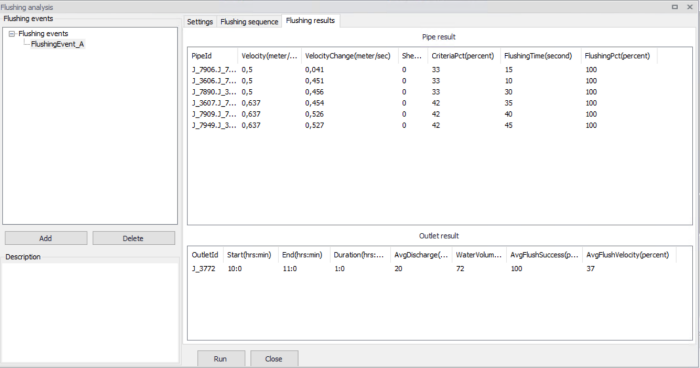Viewport: 700px width, 368px height.
Task: Click the FlushingTime(second) column header
Action: 540,56
